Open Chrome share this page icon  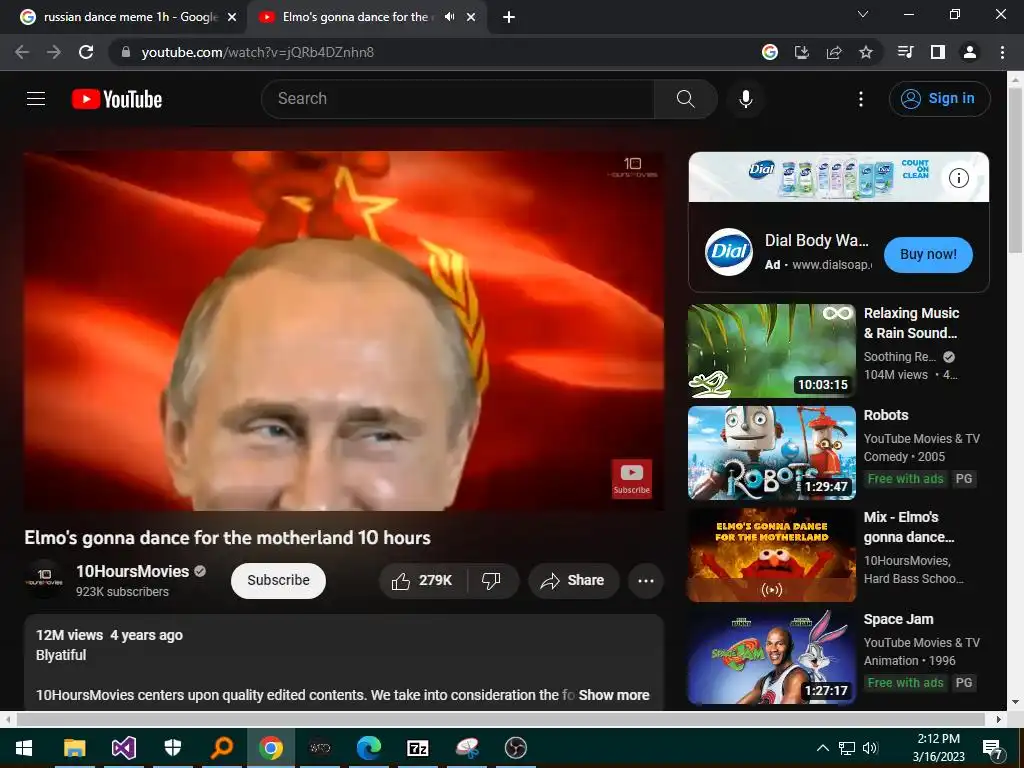(834, 52)
